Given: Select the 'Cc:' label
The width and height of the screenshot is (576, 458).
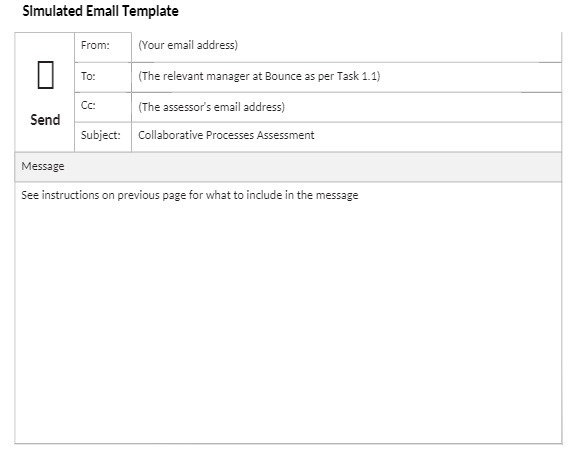Looking at the screenshot, I should tap(88, 105).
